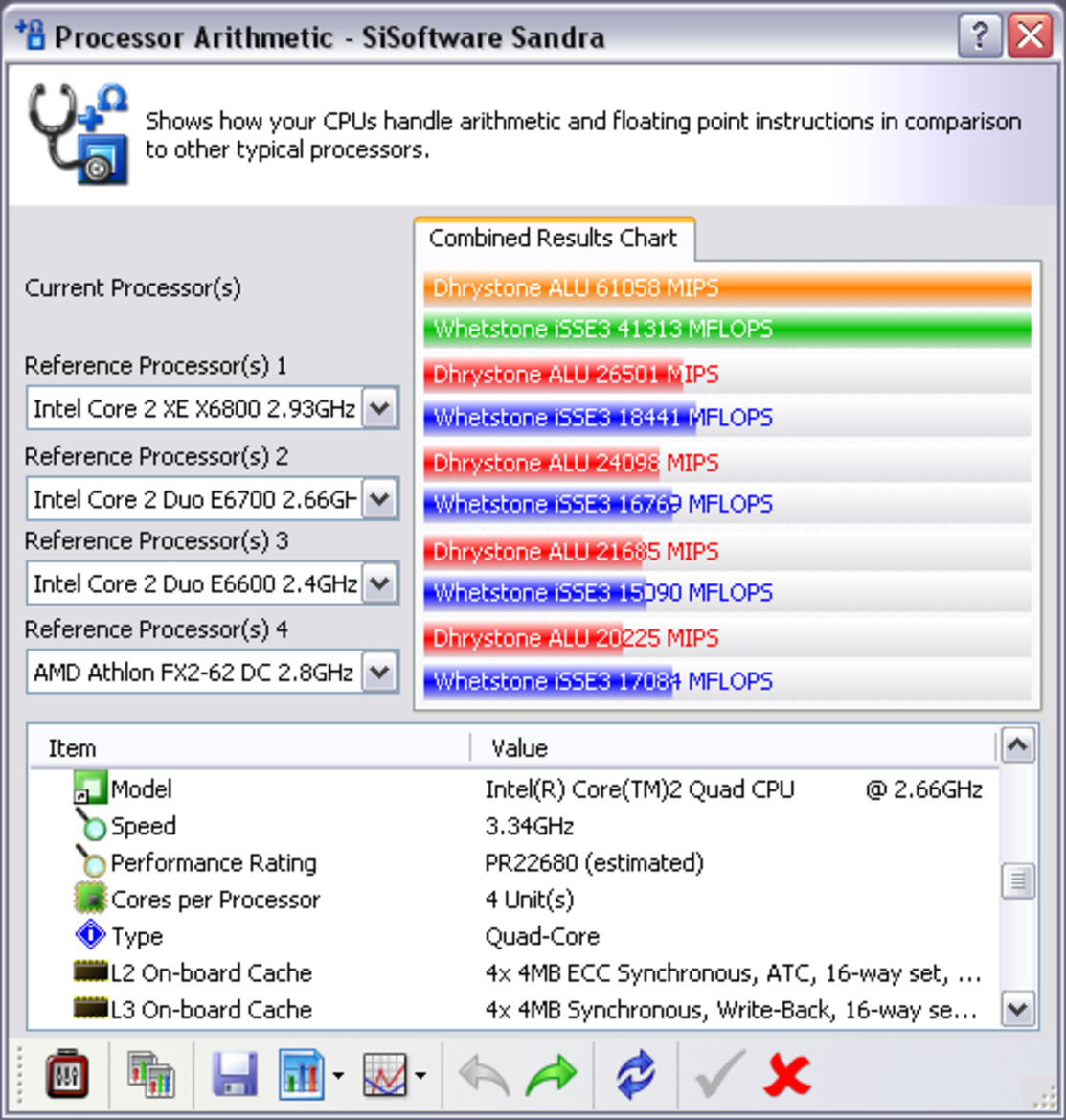Select the Speed row icon
The image size is (1066, 1120).
click(x=91, y=825)
